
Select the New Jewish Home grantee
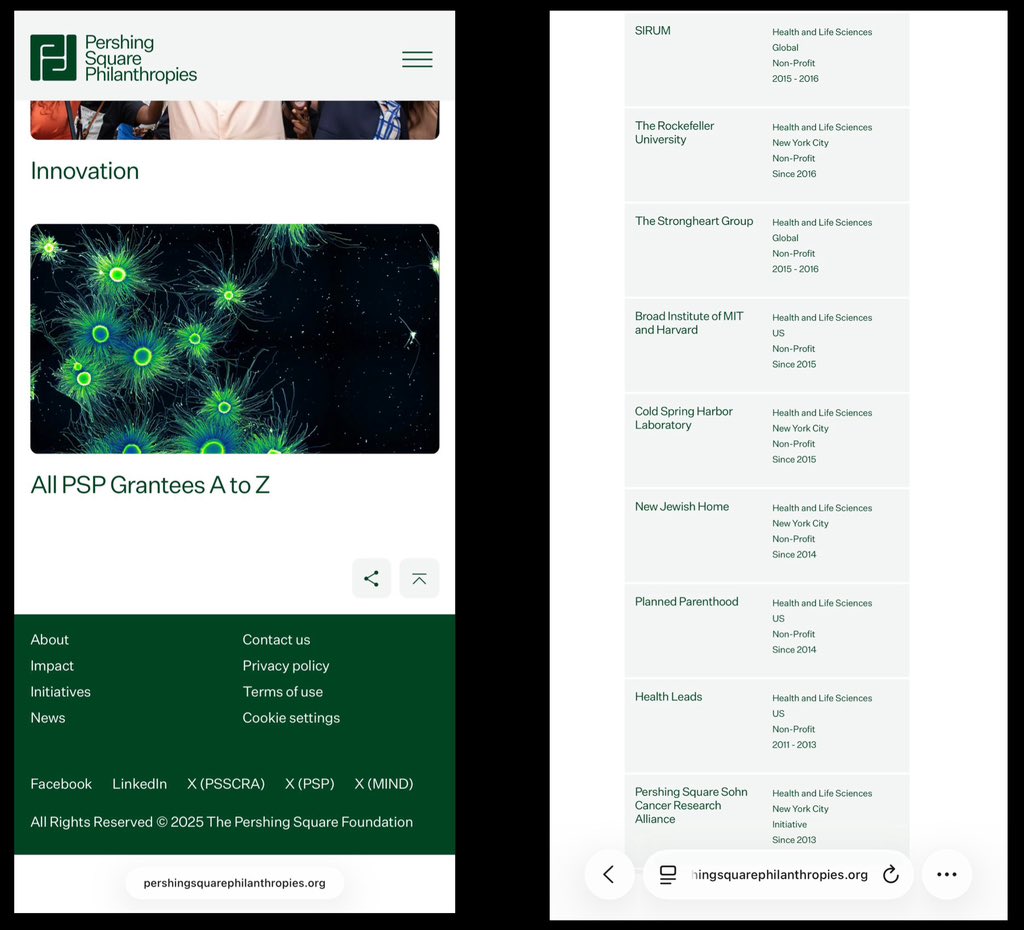(682, 506)
